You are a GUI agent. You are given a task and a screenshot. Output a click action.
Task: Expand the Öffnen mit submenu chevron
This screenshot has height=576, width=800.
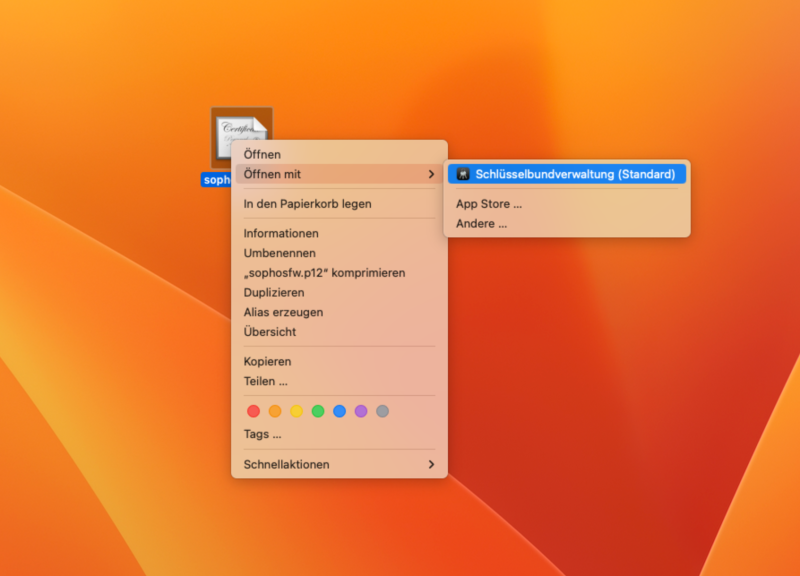pos(430,174)
